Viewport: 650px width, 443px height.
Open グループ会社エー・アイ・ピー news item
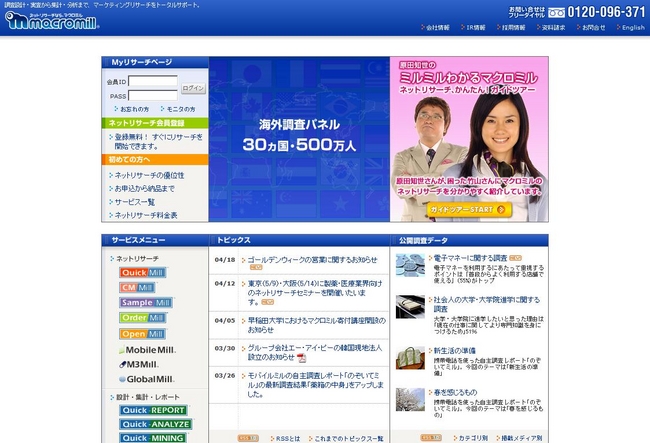(315, 353)
